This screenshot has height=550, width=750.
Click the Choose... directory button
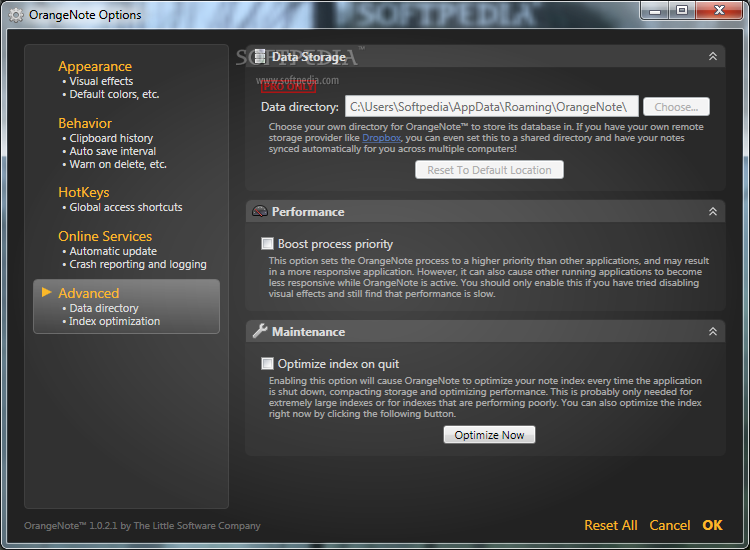click(x=676, y=107)
